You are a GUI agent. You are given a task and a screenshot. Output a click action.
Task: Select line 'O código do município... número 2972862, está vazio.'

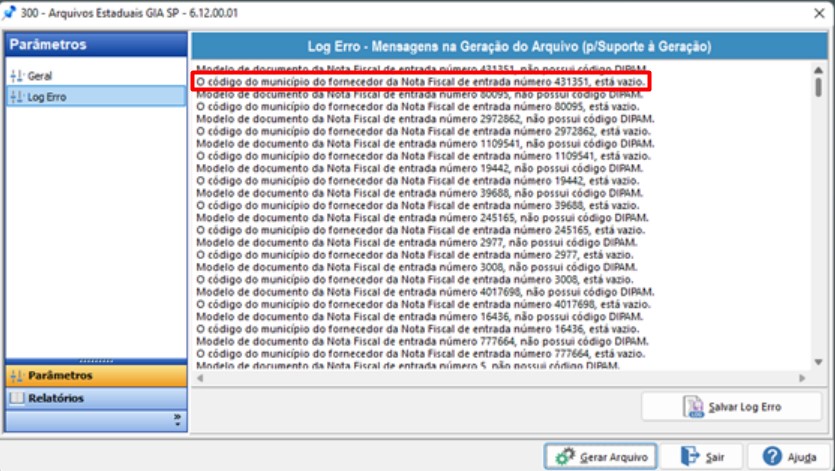[x=423, y=131]
